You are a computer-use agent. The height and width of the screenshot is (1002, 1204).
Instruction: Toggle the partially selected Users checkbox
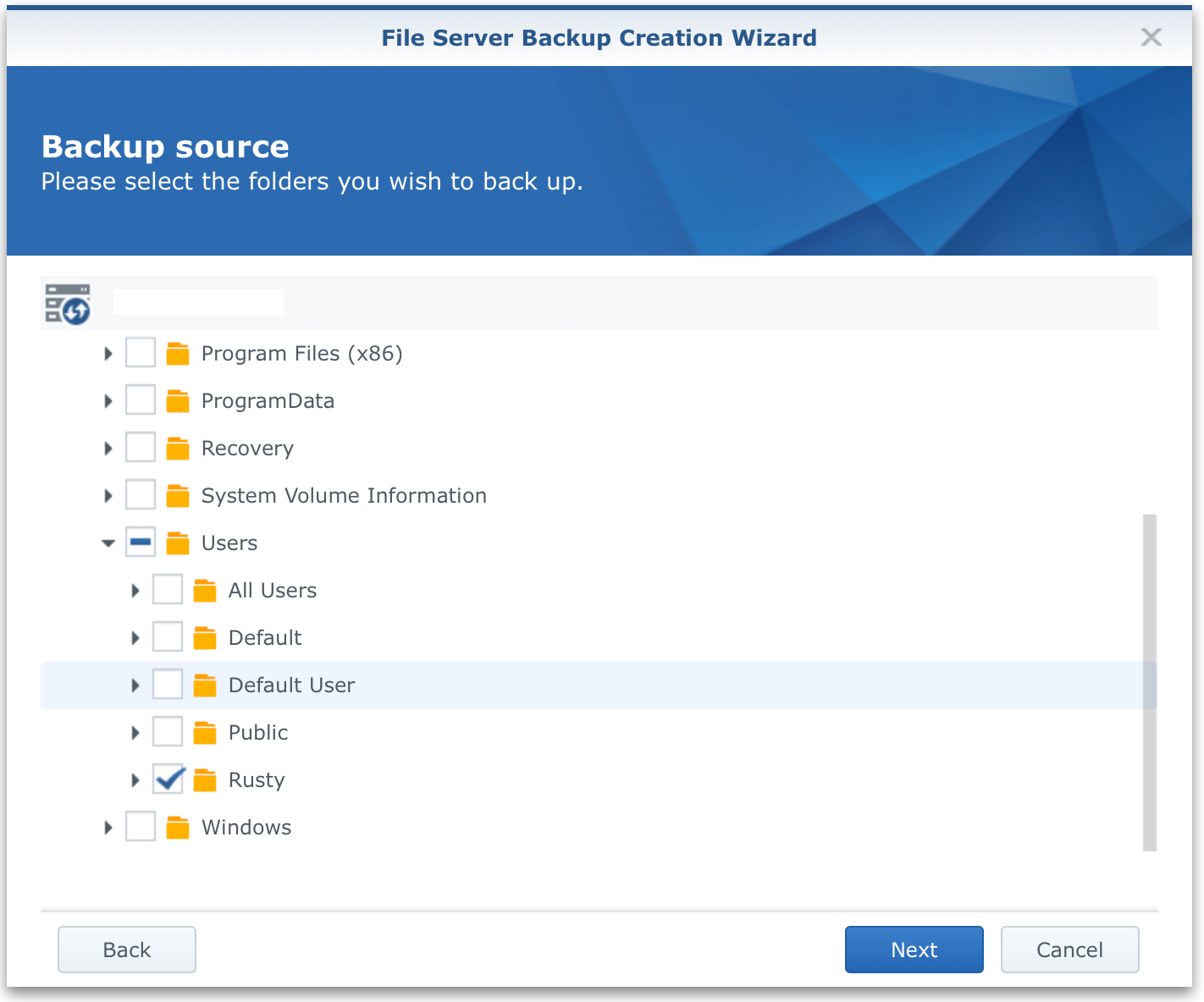[141, 542]
